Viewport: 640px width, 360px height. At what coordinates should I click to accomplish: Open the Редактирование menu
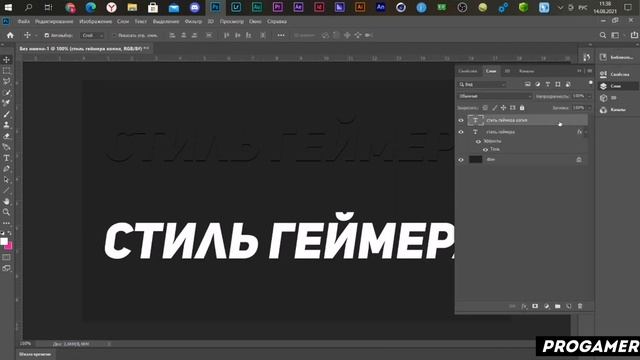(x=54, y=21)
